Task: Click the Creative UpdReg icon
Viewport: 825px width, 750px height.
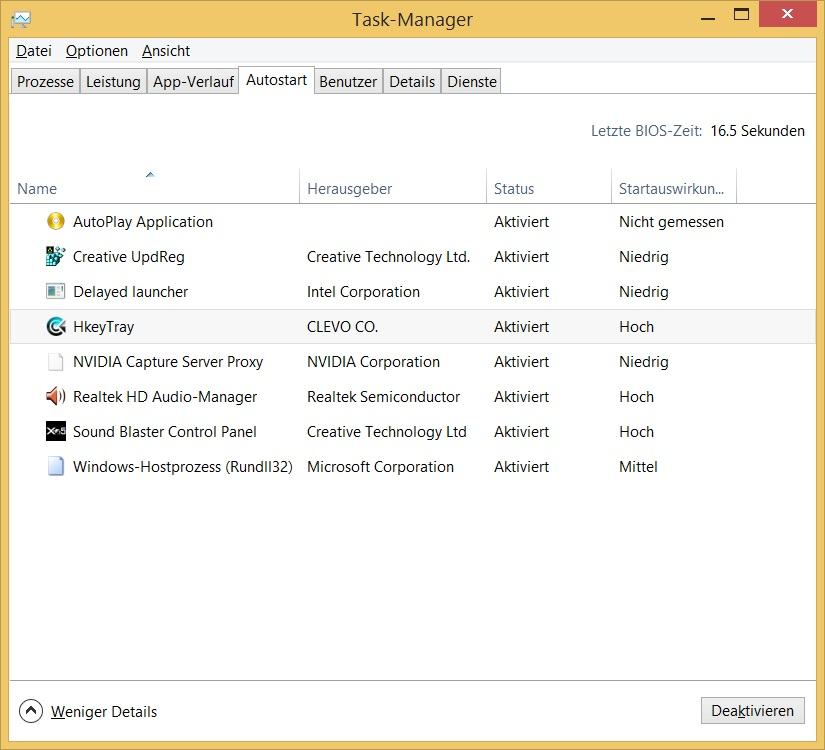Action: click(x=56, y=256)
